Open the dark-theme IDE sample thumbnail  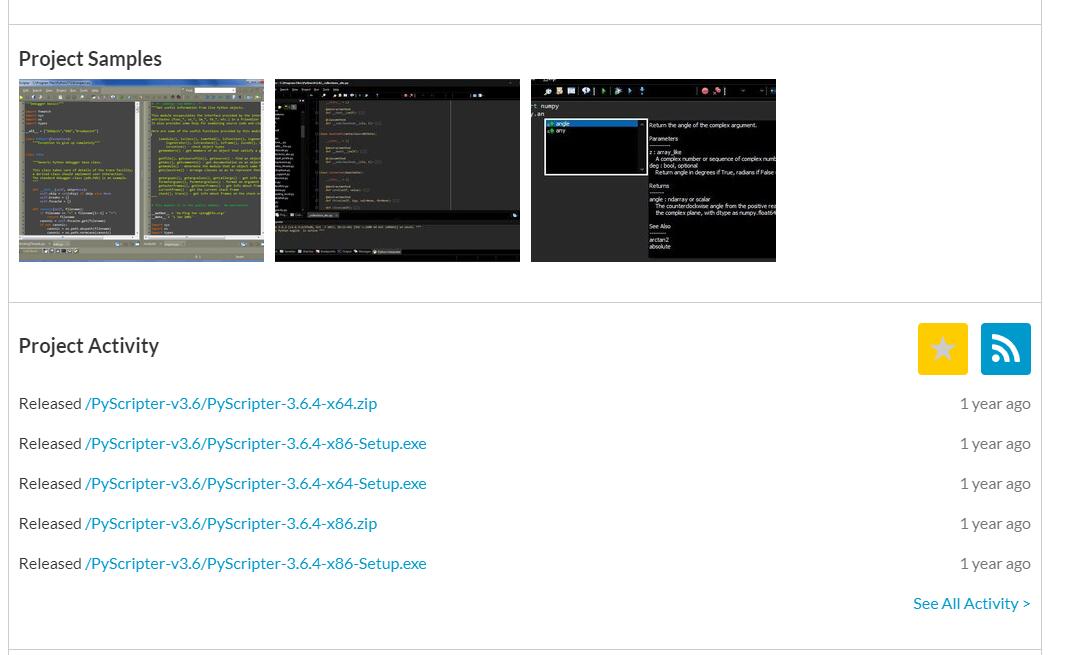(397, 170)
